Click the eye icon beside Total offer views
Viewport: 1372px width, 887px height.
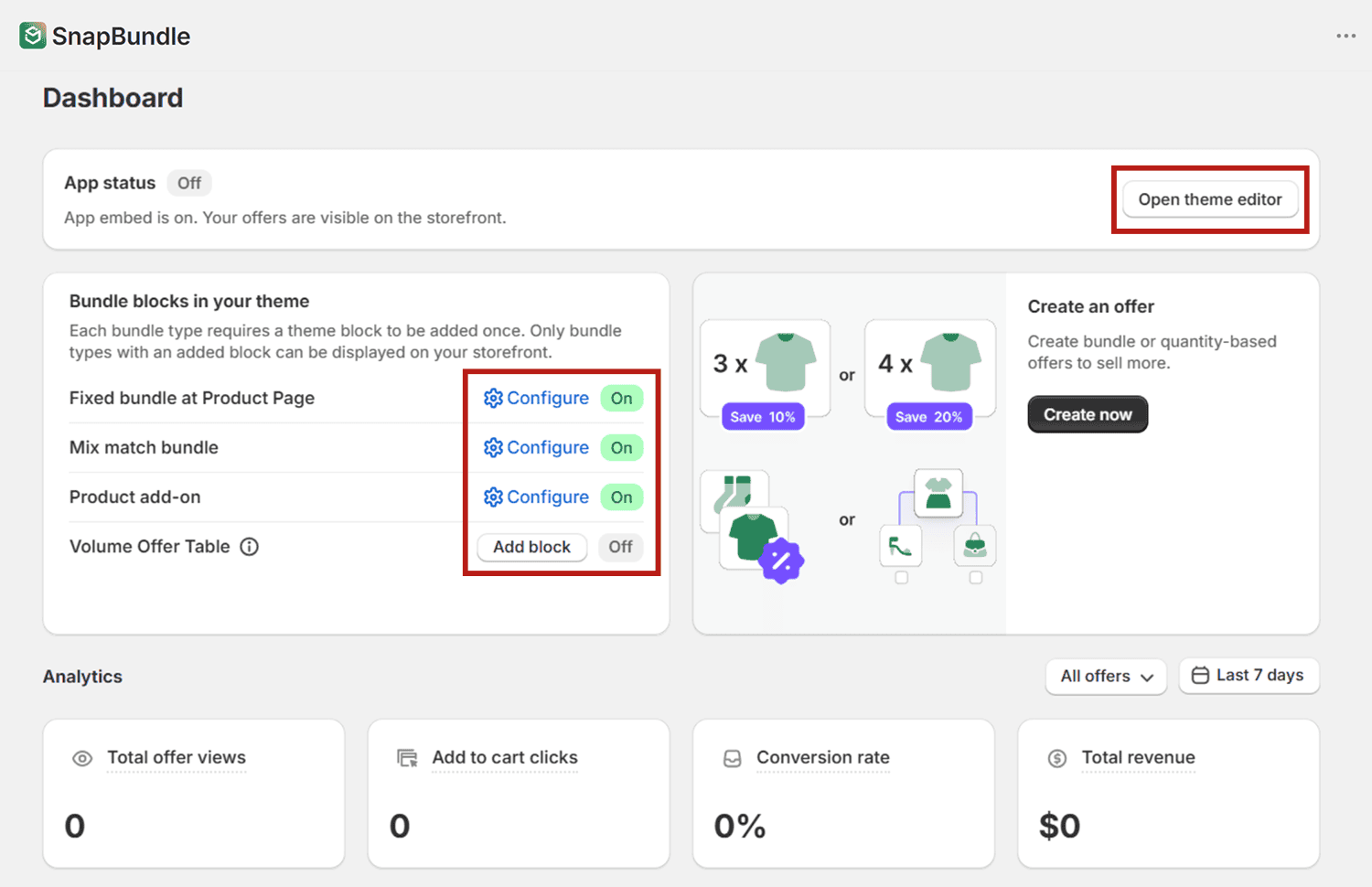point(82,759)
